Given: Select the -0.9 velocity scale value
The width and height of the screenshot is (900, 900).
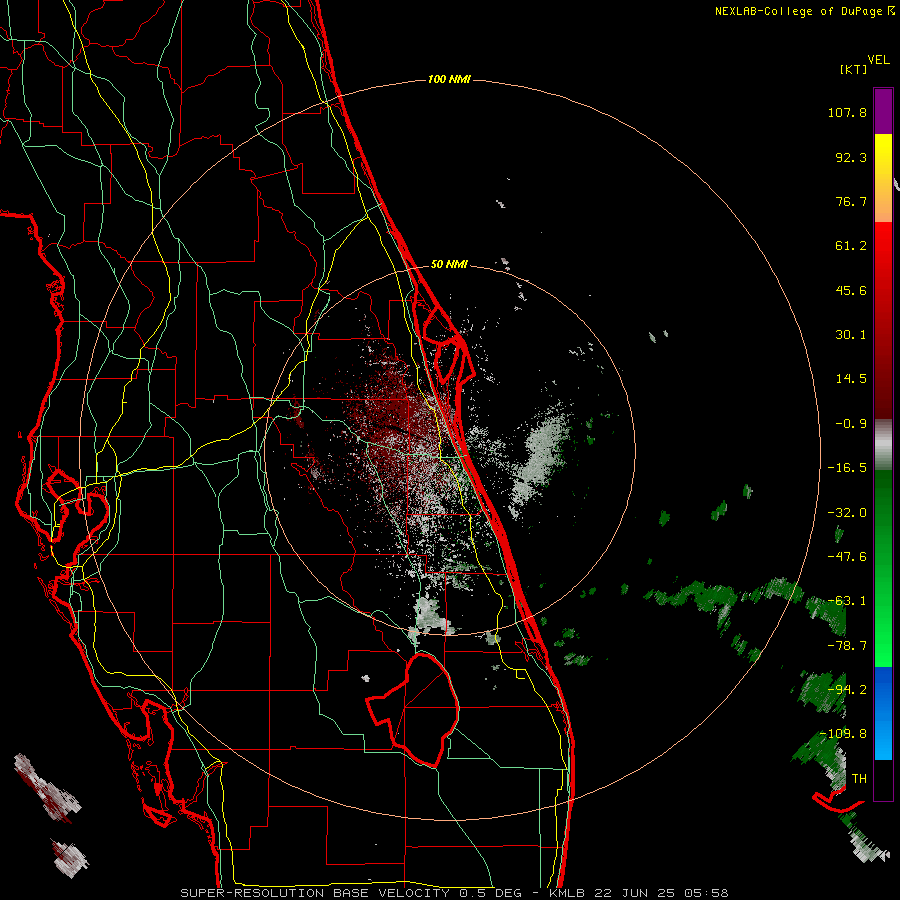Looking at the screenshot, I should (x=851, y=424).
